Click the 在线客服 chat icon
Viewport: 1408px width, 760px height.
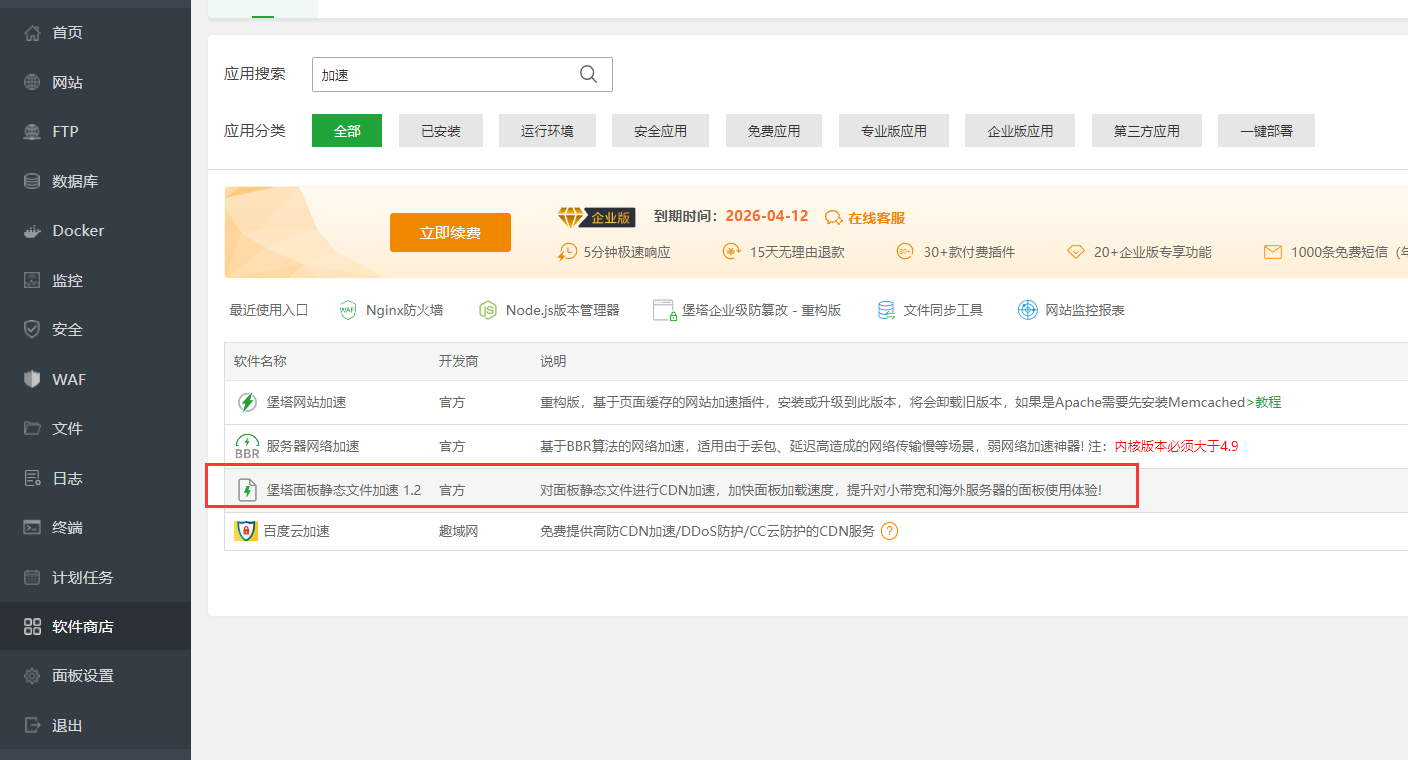pyautogui.click(x=834, y=217)
